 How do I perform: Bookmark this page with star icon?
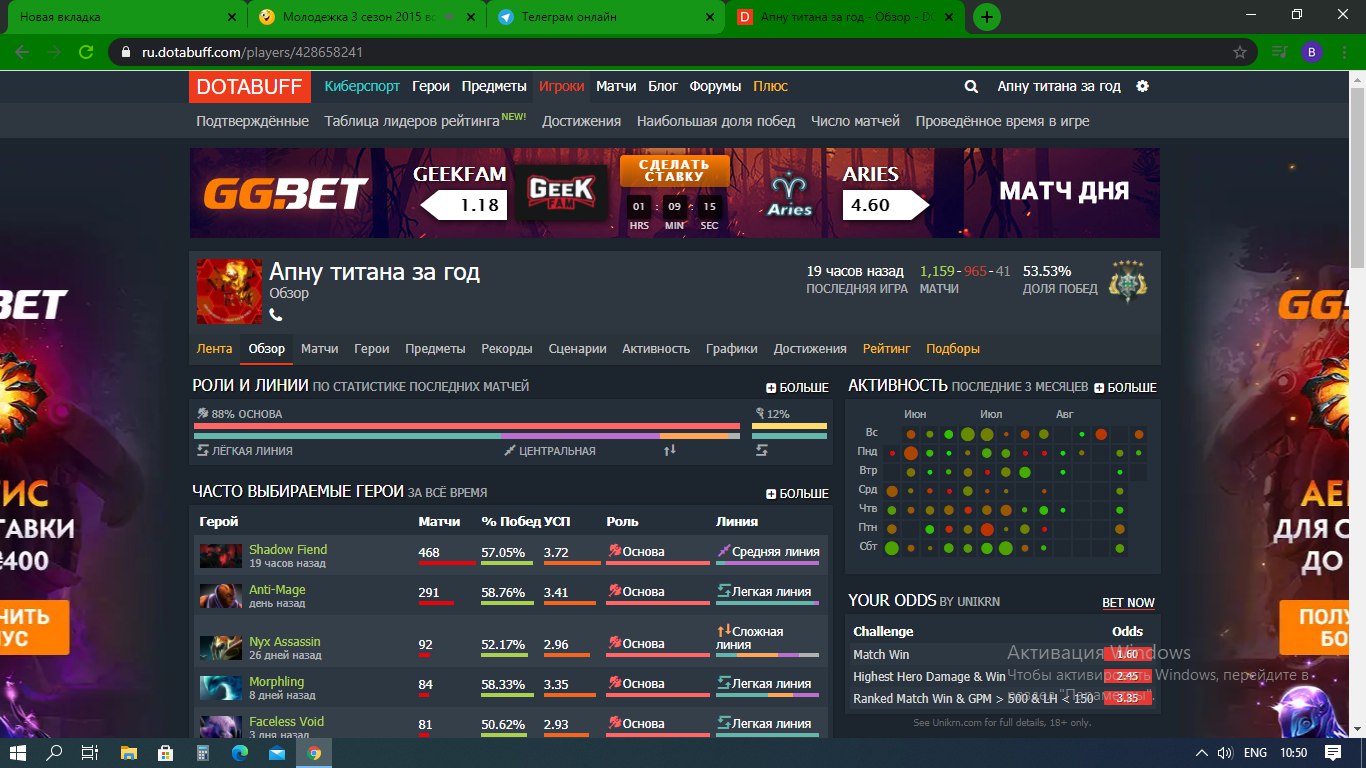(1240, 51)
